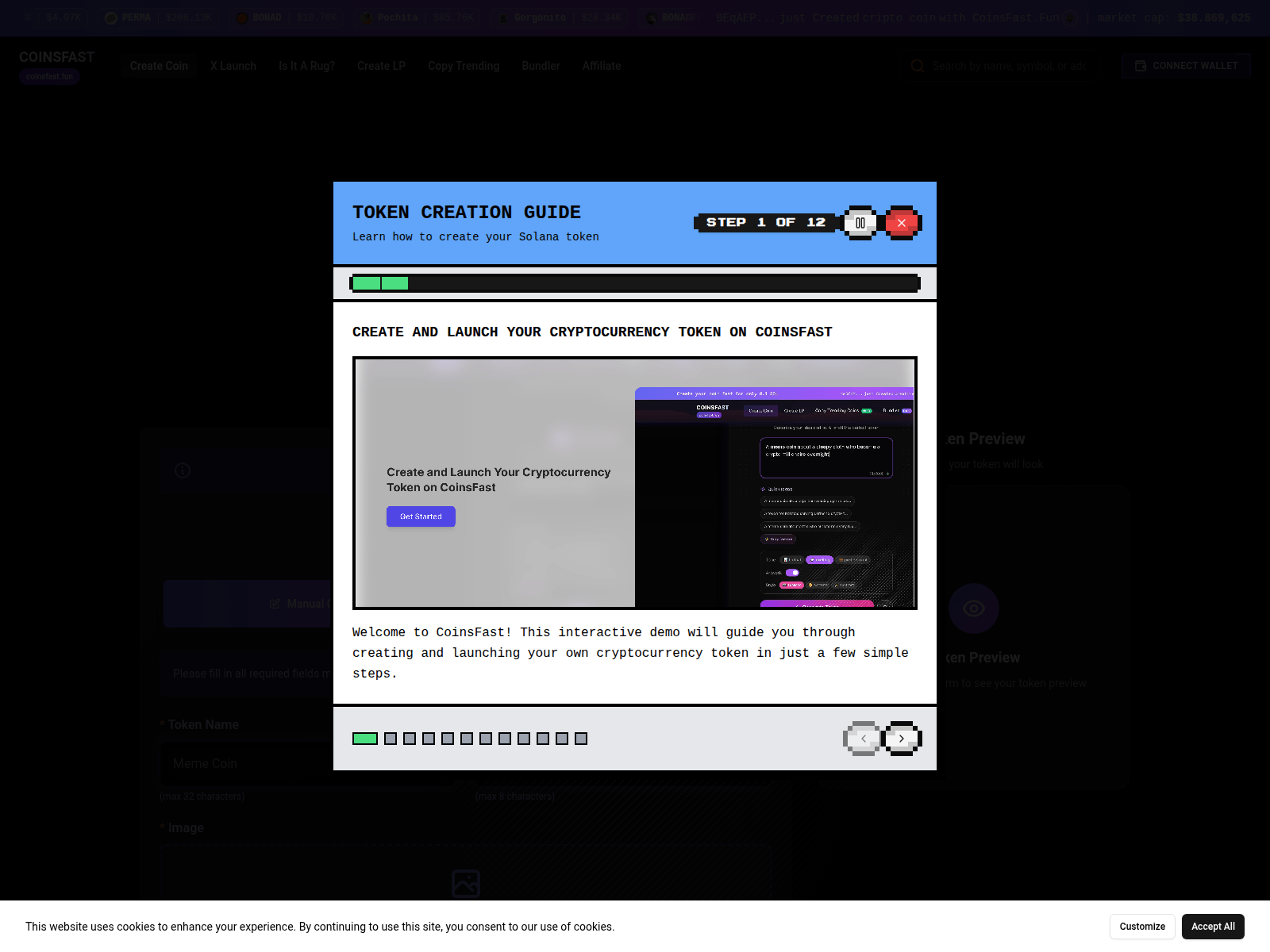Open Is It A Rug? checker
Screen dimensions: 1270x952
click(306, 66)
